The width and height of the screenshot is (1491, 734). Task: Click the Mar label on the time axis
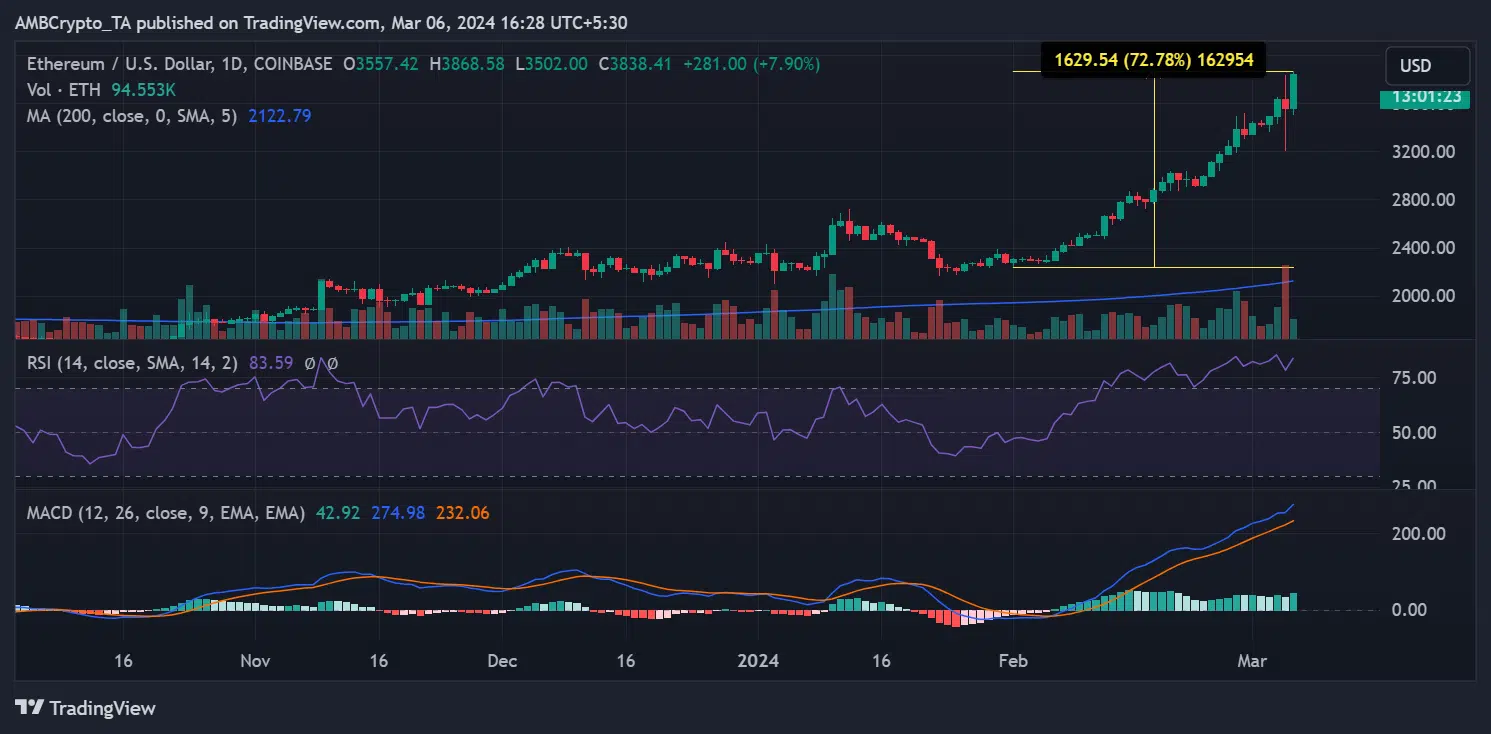pos(1252,661)
